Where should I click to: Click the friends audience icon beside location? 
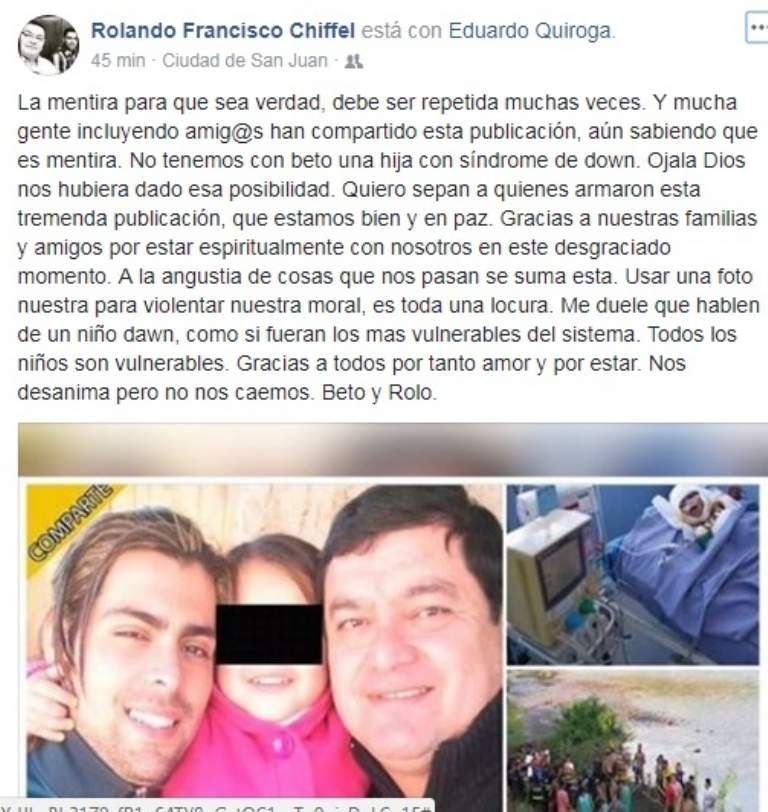354,62
